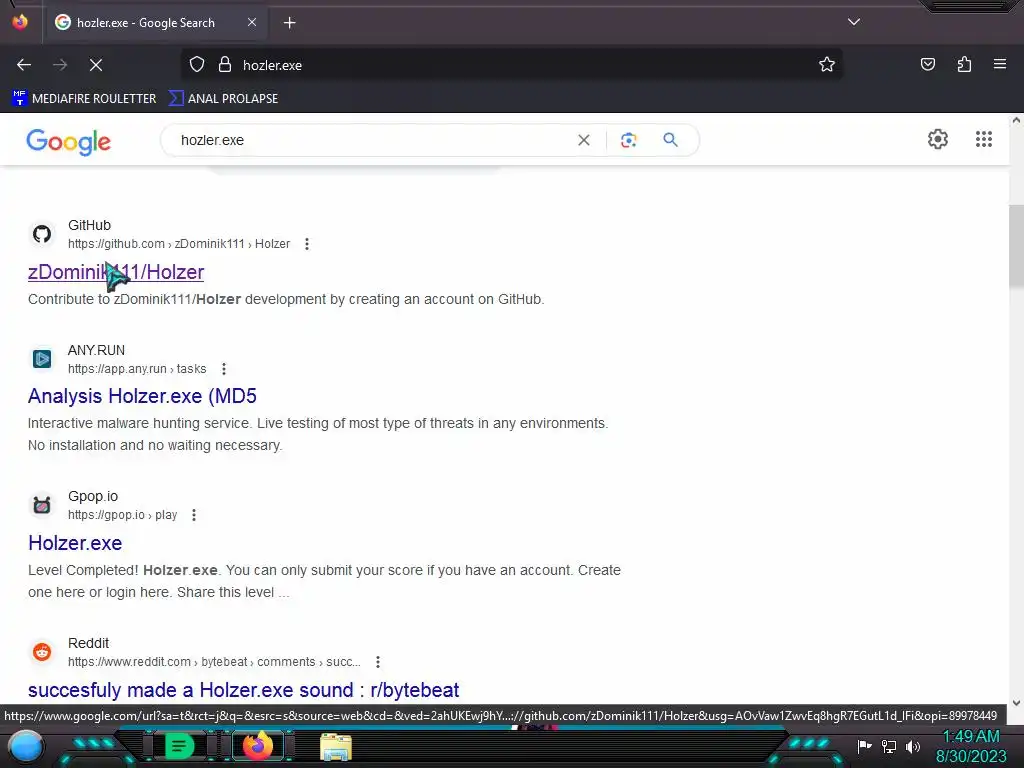Open a new tab with plus button
The image size is (1024, 768).
[289, 23]
